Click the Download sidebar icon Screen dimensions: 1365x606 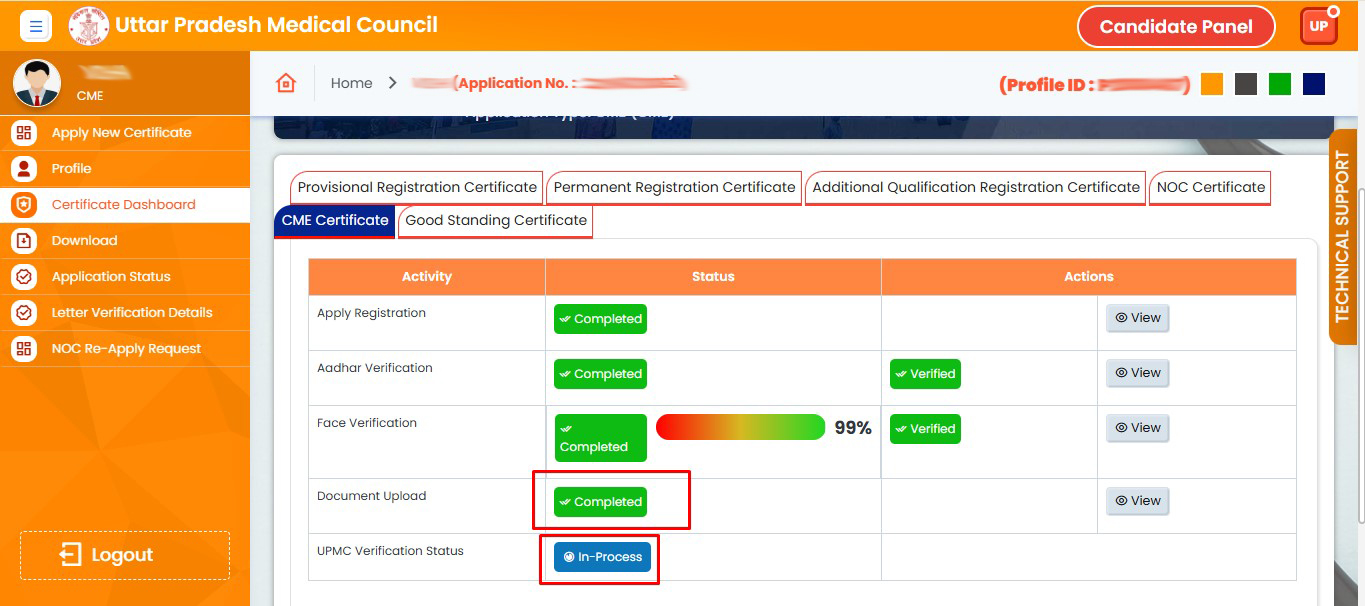click(x=24, y=241)
